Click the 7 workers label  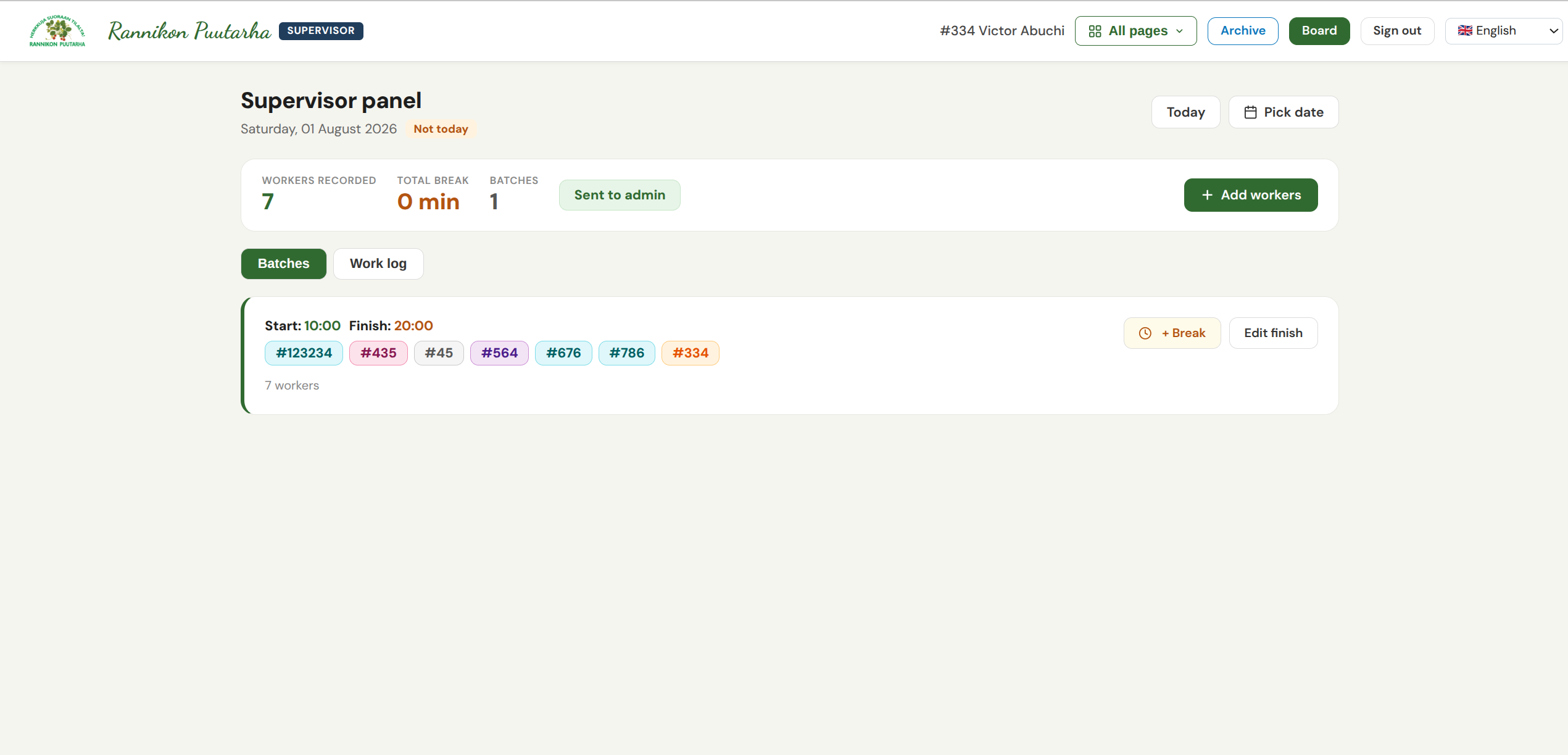(292, 386)
